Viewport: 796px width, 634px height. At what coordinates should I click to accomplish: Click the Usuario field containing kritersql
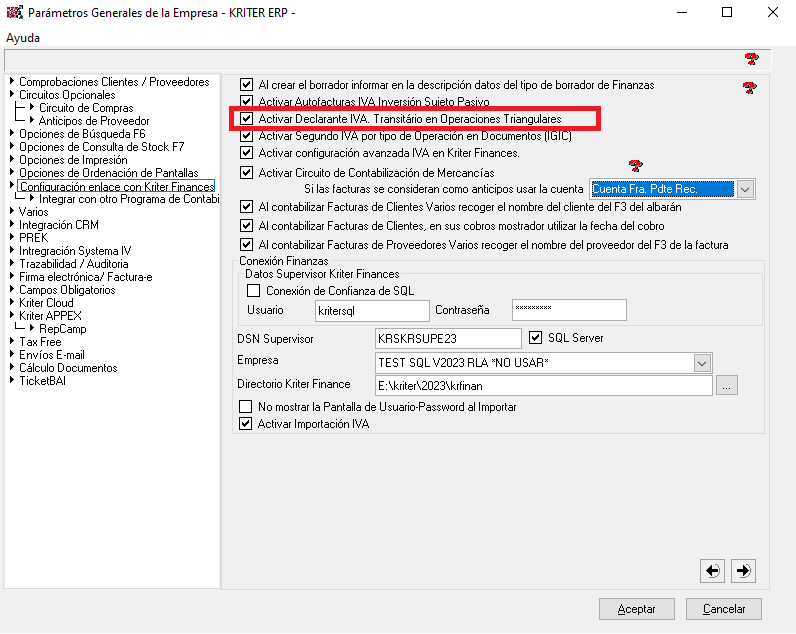pyautogui.click(x=372, y=311)
